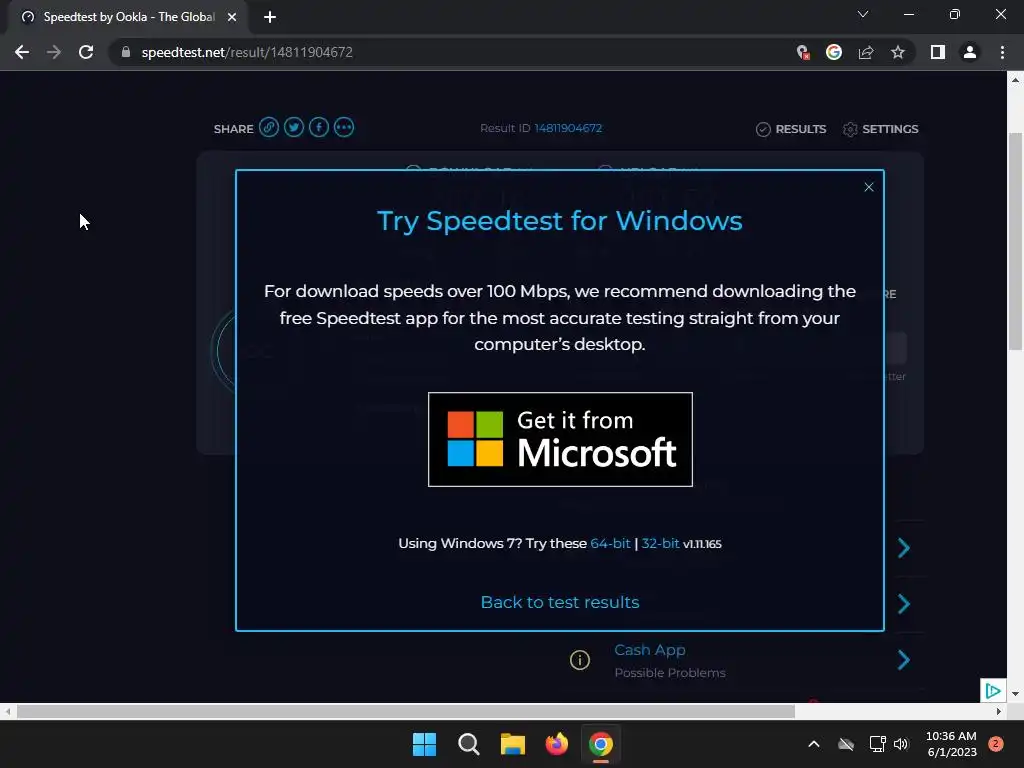
Task: Open Chrome profile menu
Action: tap(970, 52)
